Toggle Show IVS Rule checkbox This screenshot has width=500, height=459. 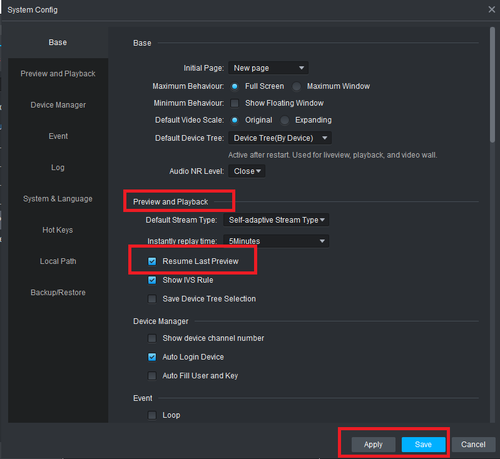pos(152,280)
